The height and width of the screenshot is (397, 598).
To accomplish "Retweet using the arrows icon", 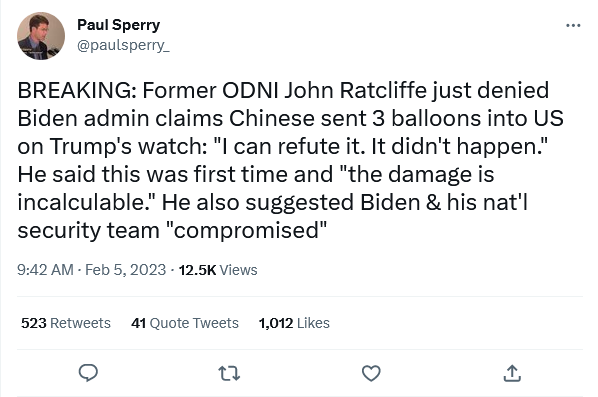I will [229, 373].
